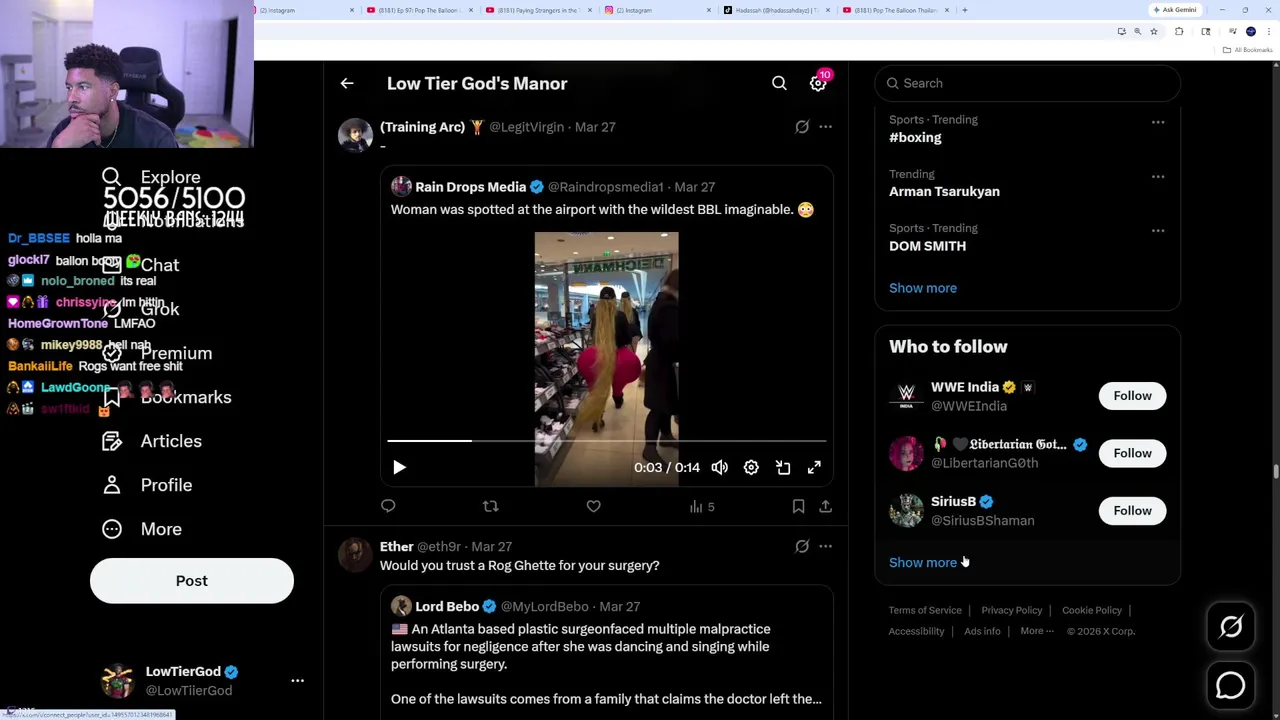Open the Arman Tsarukyan trending topic
This screenshot has width=1280, height=720.
click(944, 192)
